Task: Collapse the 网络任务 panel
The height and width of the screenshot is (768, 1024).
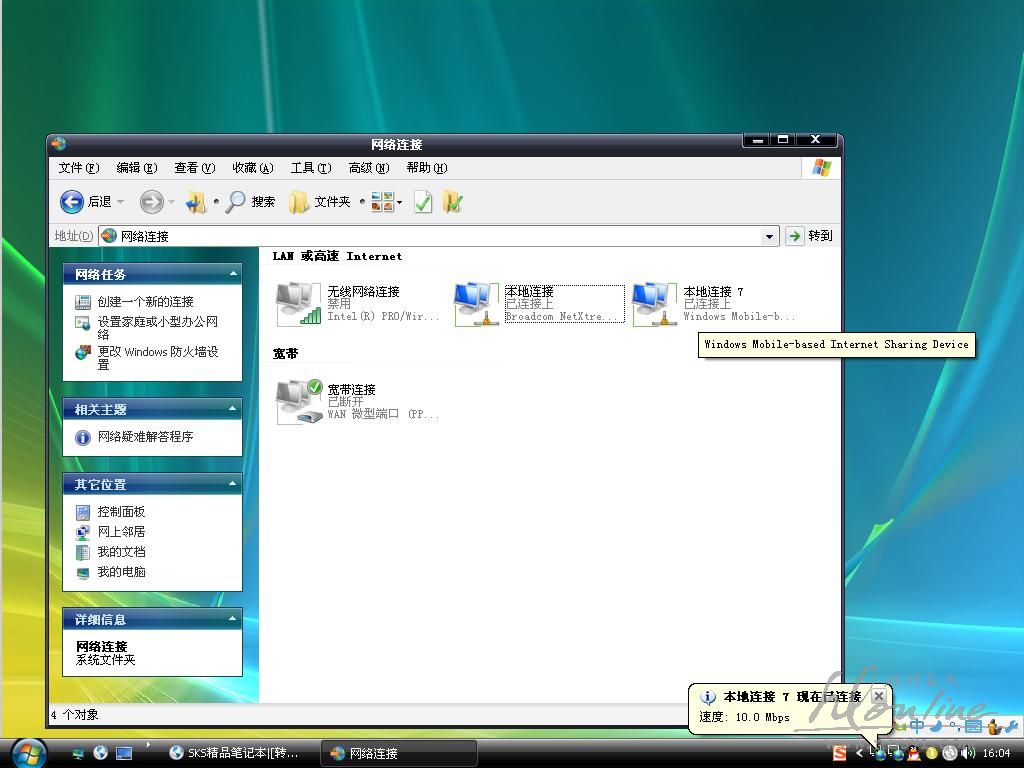Action: (x=233, y=274)
